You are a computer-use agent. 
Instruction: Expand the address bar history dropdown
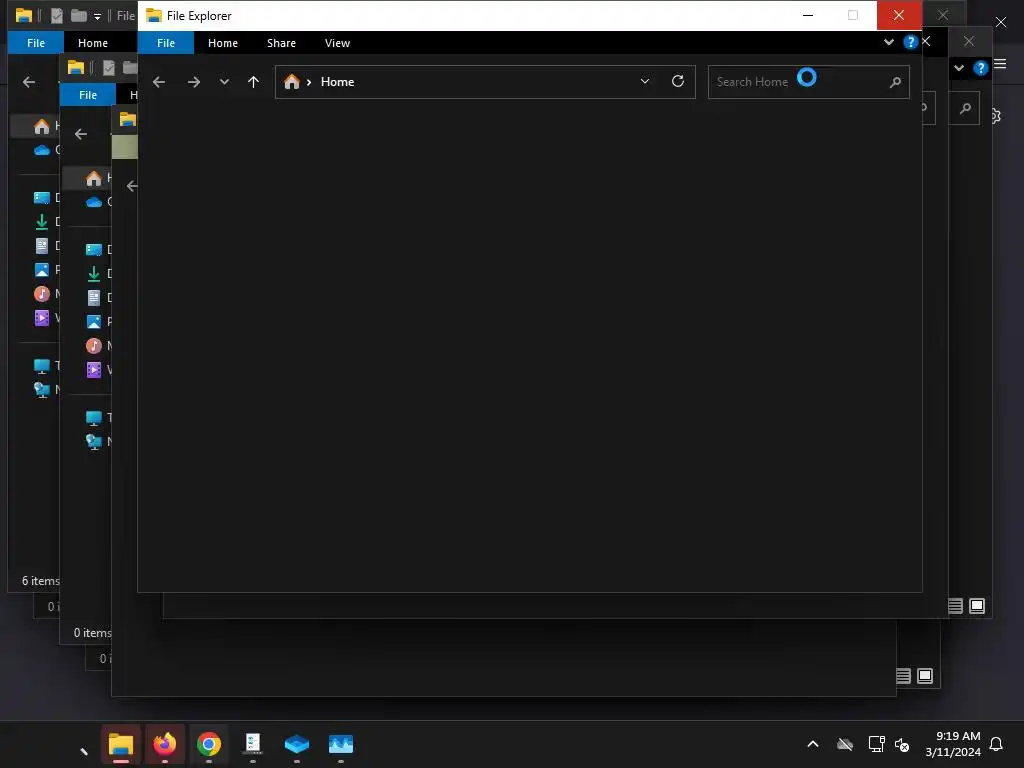coord(645,81)
